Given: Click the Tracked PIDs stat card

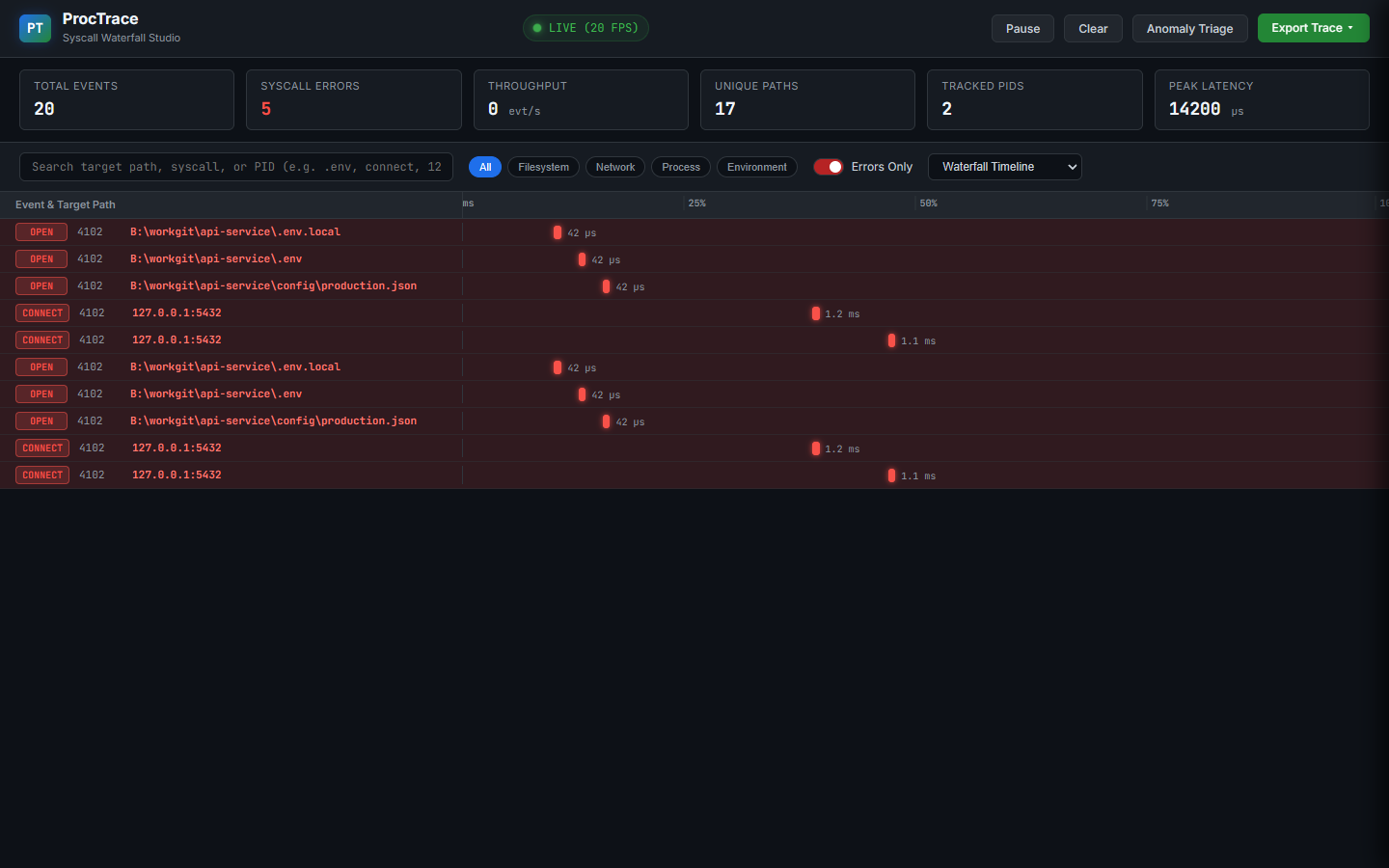Looking at the screenshot, I should point(1035,99).
